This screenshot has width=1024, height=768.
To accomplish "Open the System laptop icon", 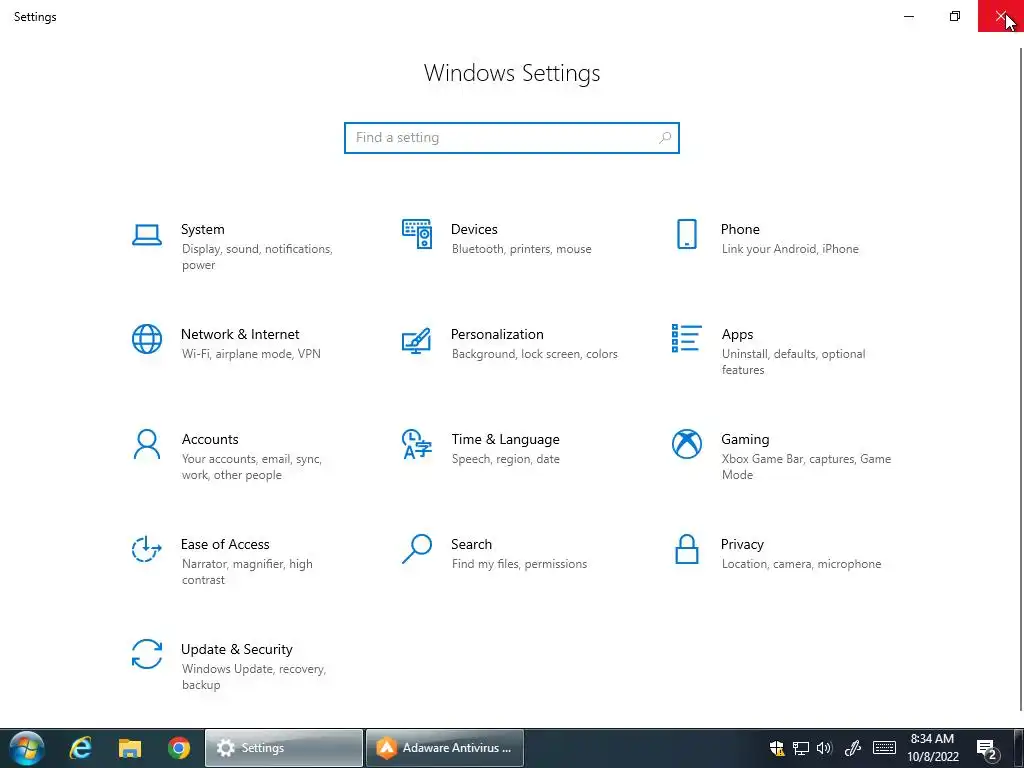I will [147, 234].
